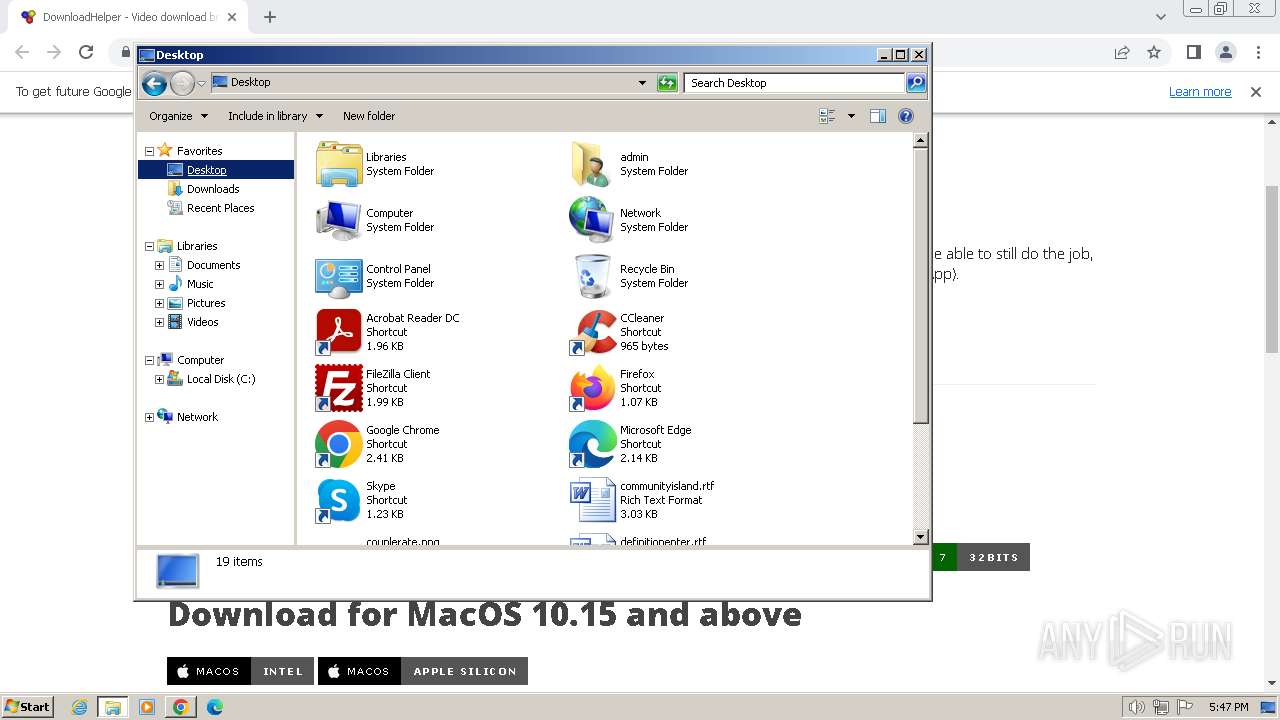Viewport: 1280px width, 720px height.
Task: Click Chrome share page icon
Action: tap(1122, 52)
